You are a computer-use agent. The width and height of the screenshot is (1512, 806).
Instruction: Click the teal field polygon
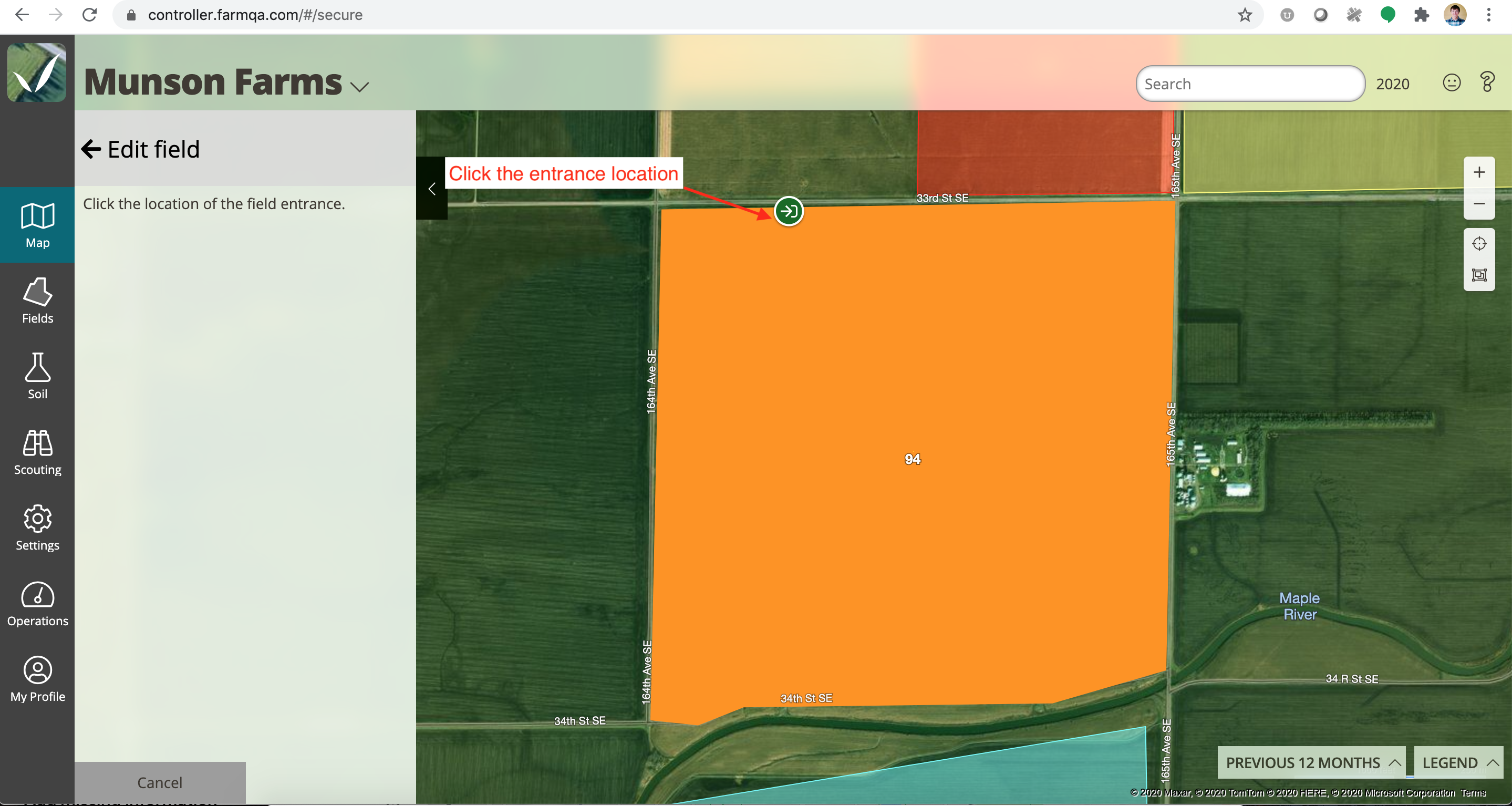1027,775
